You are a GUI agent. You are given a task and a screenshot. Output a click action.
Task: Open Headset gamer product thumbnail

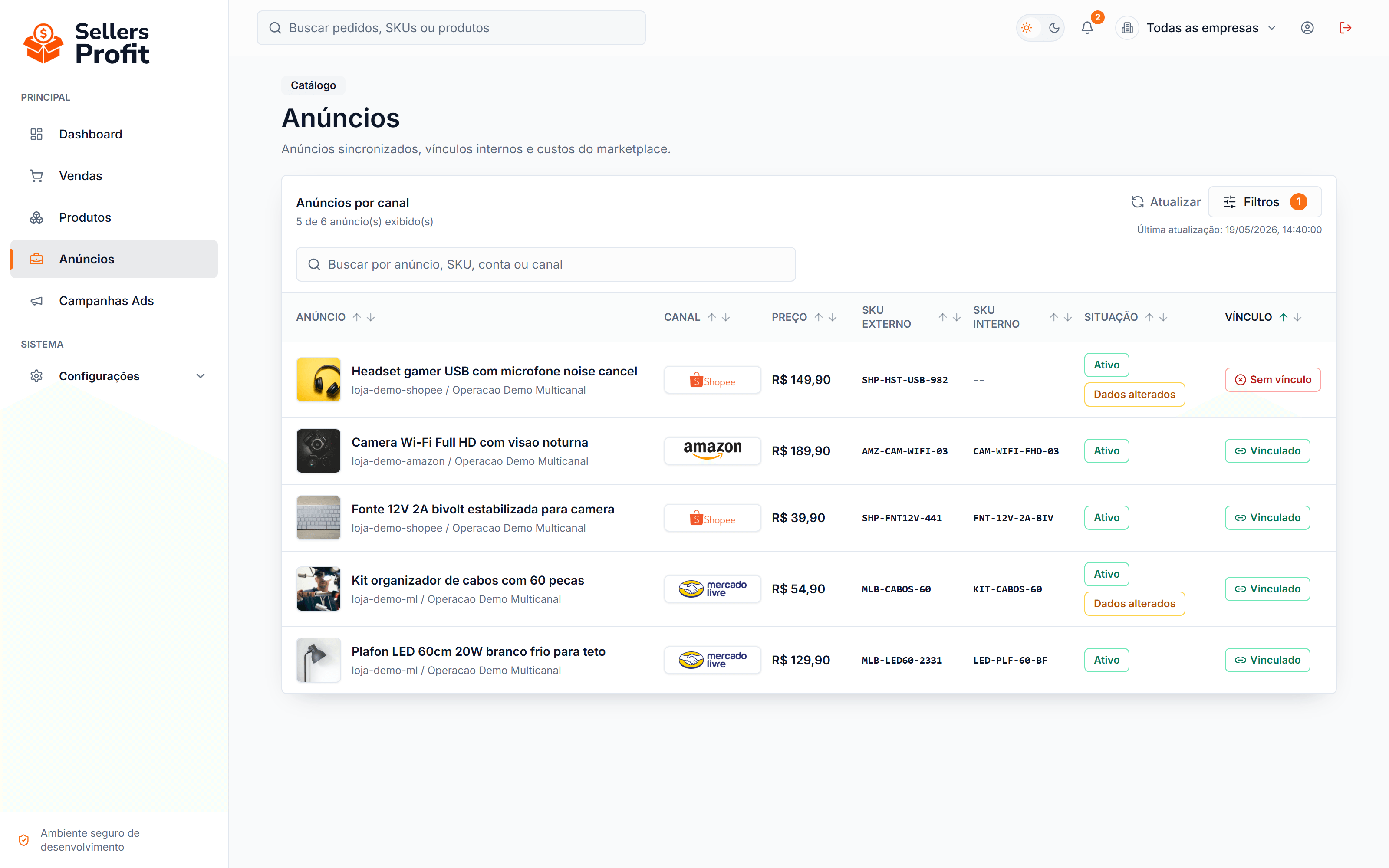(319, 379)
